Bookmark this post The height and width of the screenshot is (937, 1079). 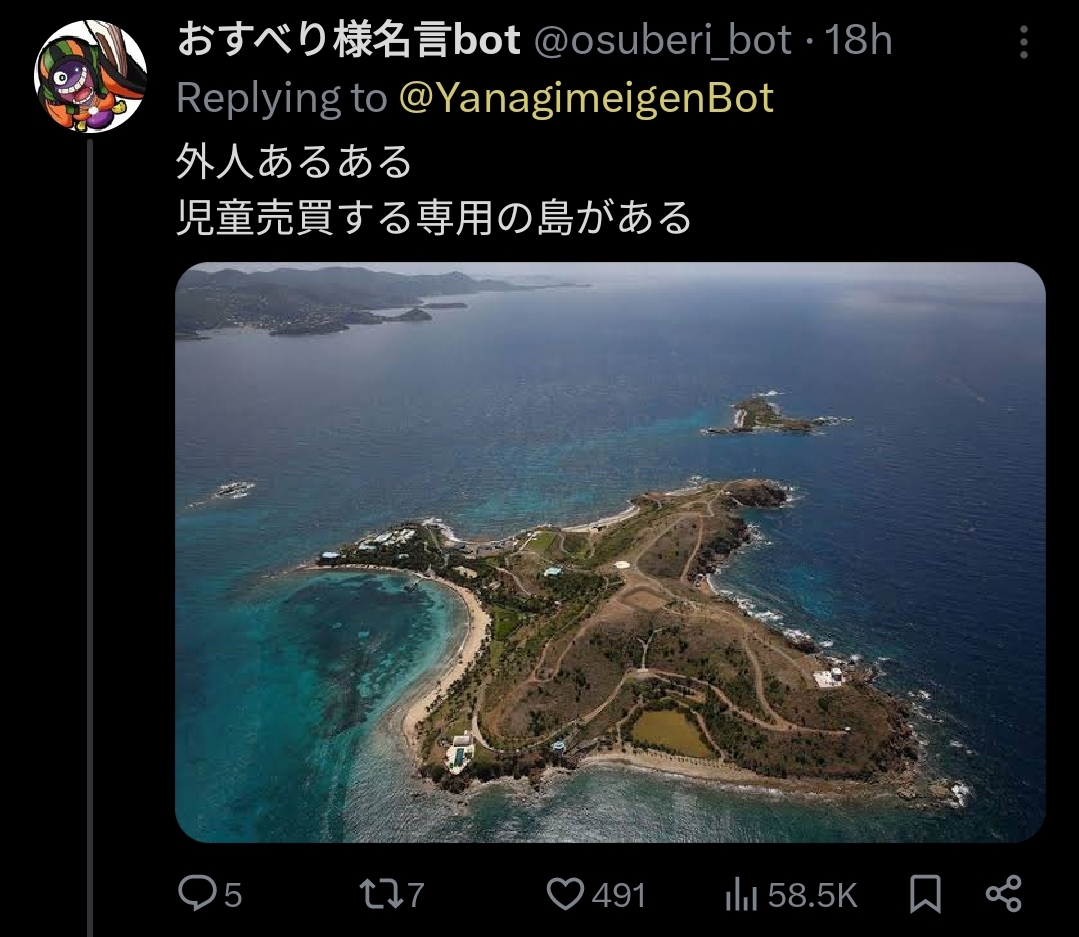click(925, 894)
